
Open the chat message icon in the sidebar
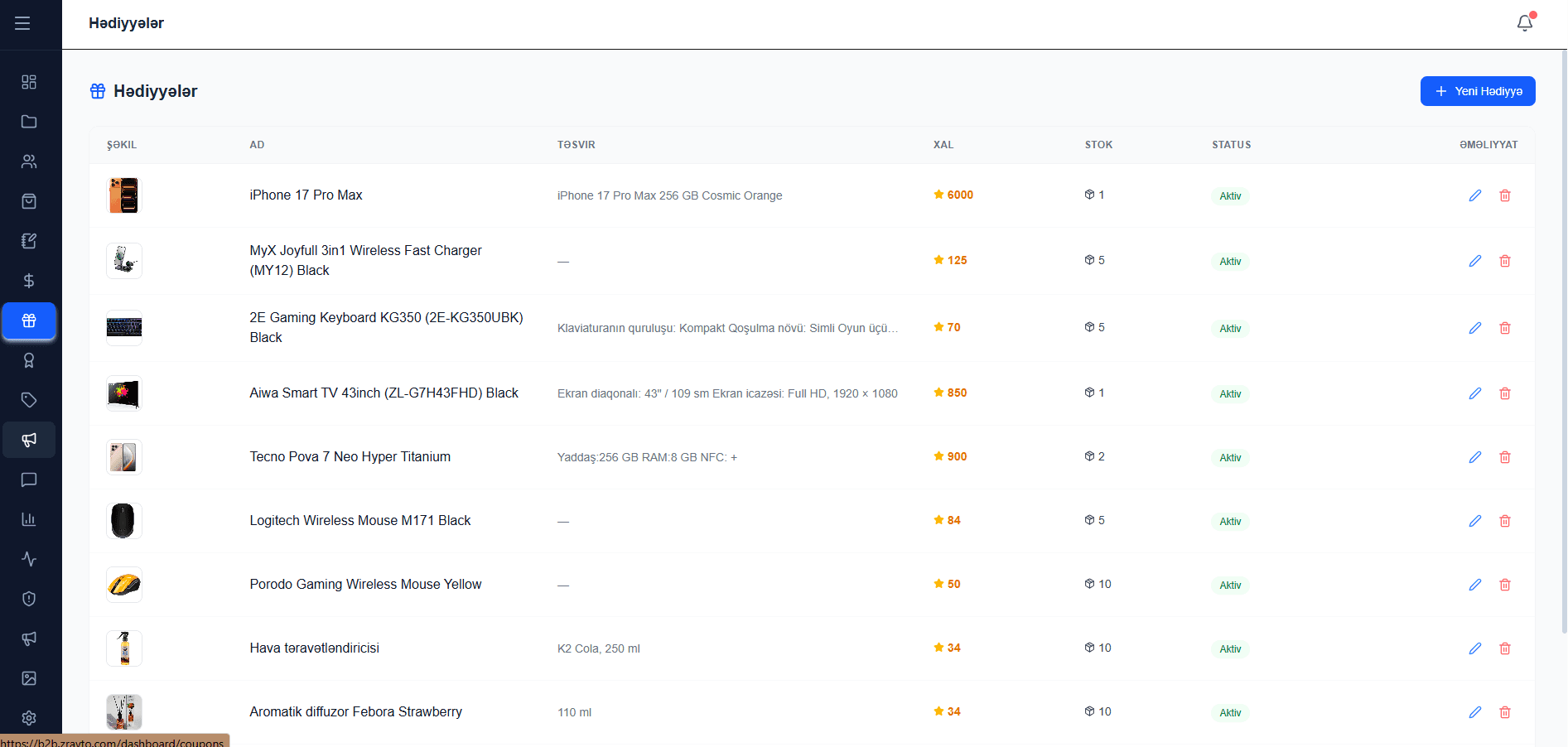(29, 480)
